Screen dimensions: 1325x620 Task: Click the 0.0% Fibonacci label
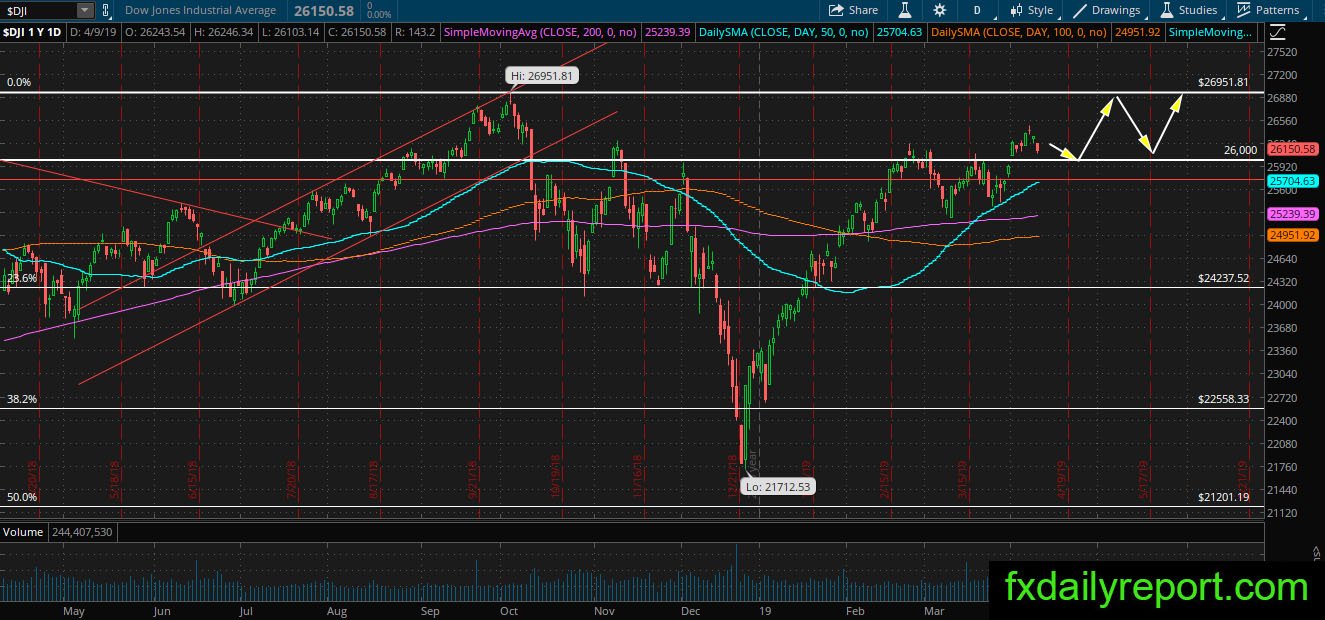(x=20, y=82)
